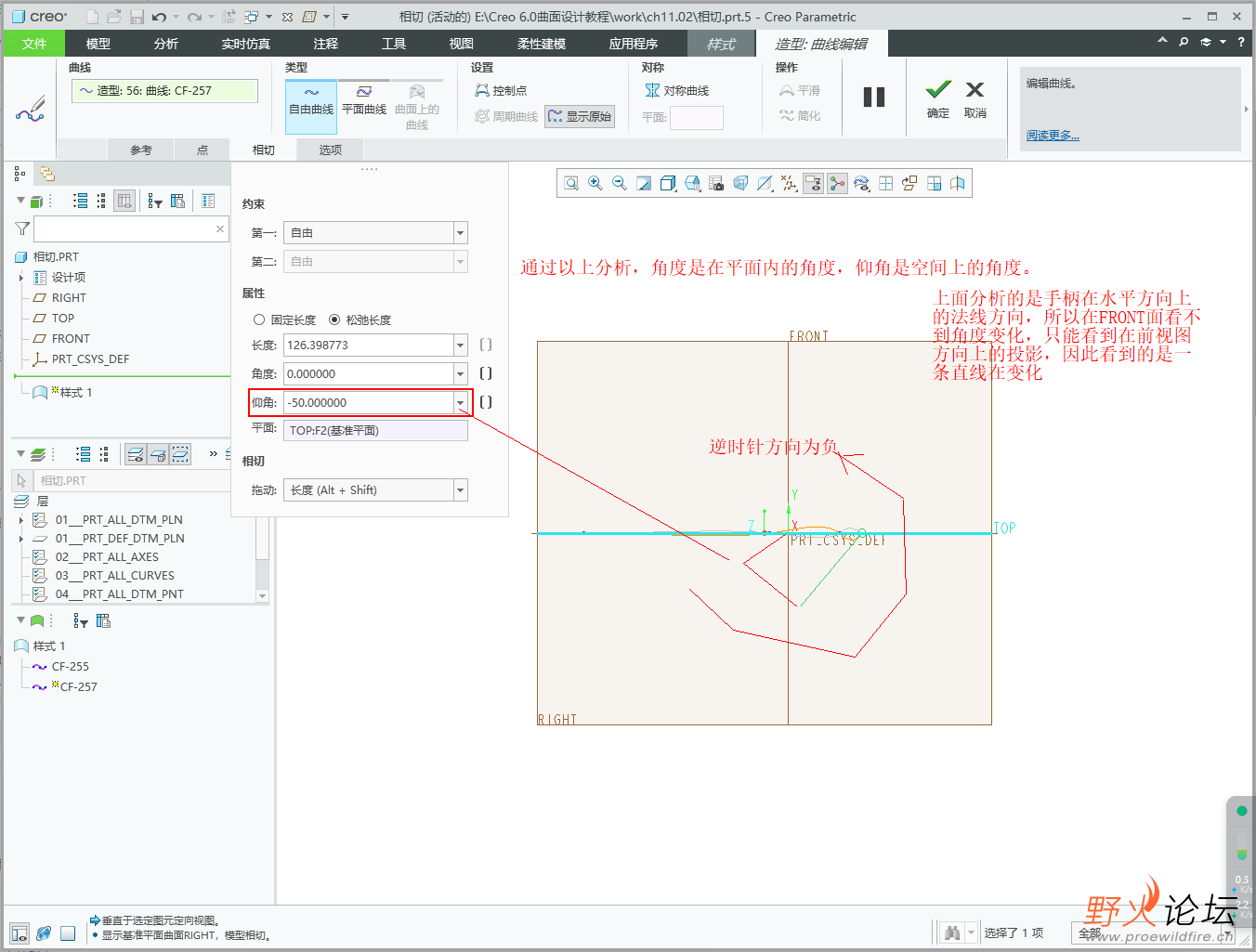This screenshot has height=952, width=1256.
Task: Open the customize quick access toolbar dropdown
Action: [345, 17]
